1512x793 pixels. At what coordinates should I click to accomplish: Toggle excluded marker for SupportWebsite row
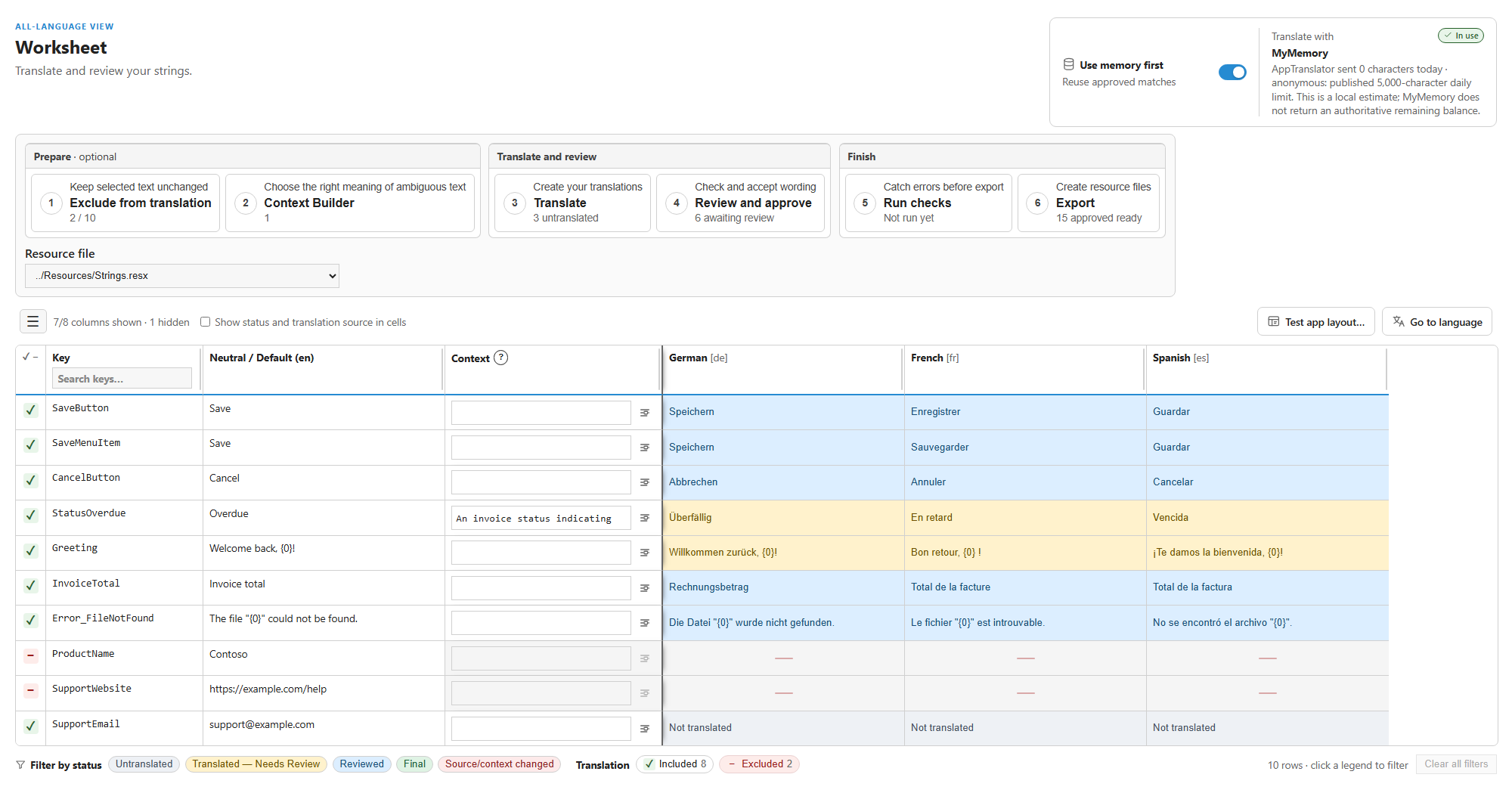tap(30, 690)
